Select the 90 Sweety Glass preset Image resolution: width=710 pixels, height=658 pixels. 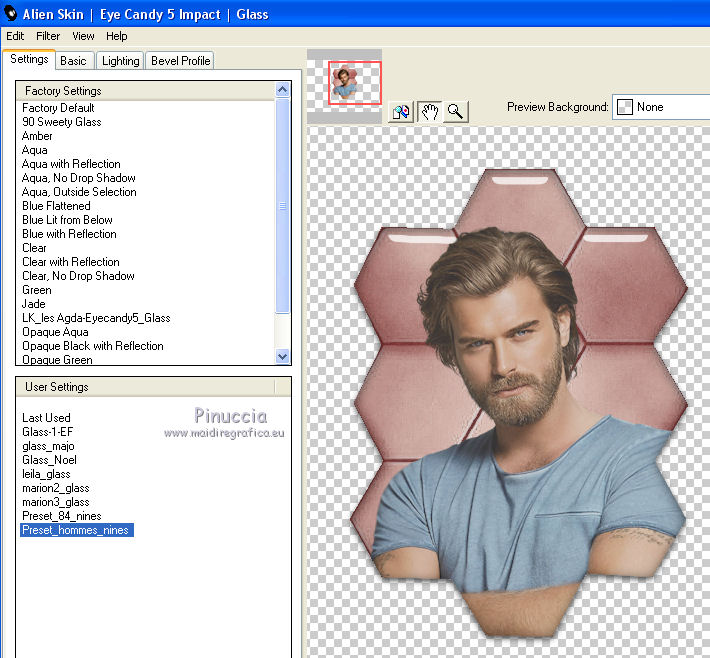pyautogui.click(x=62, y=122)
